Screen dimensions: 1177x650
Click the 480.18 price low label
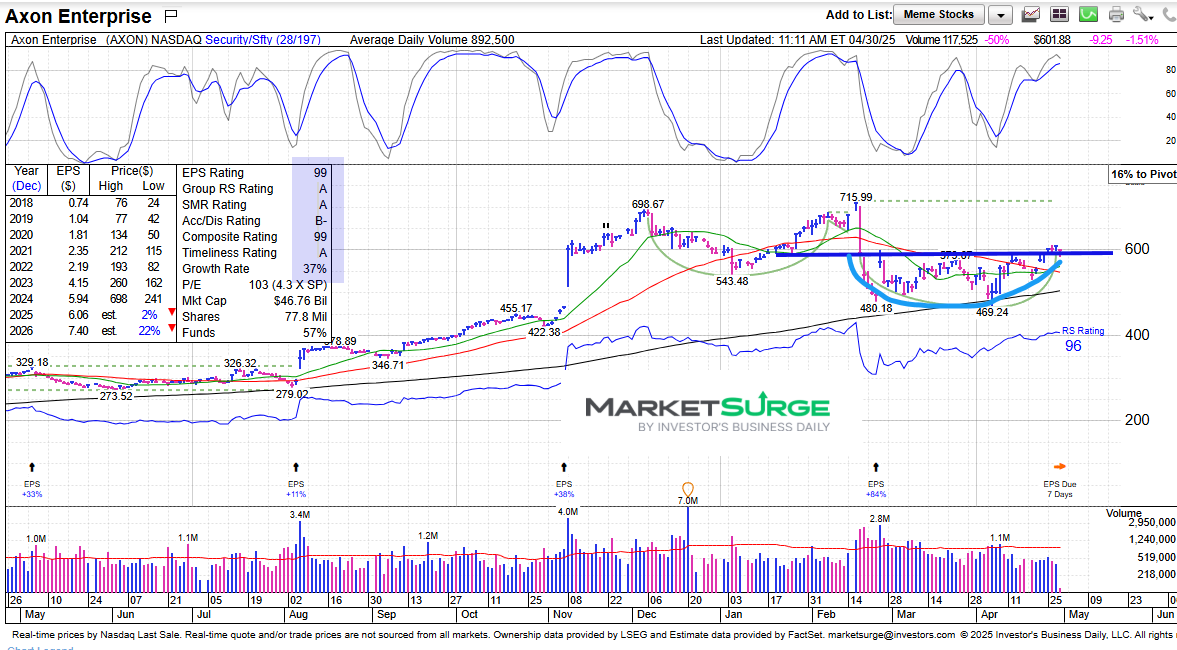tap(876, 308)
